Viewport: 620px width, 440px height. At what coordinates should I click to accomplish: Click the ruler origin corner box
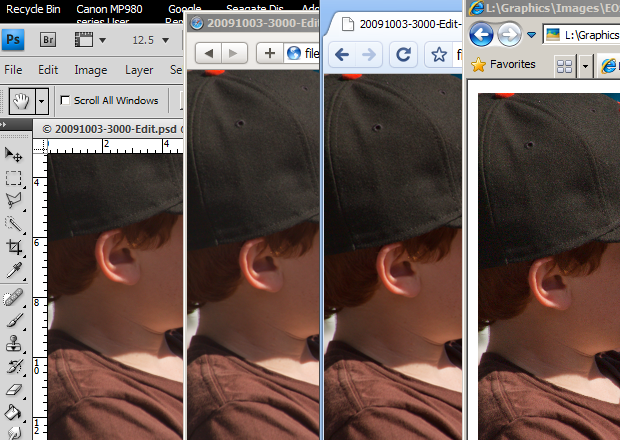pos(40,146)
